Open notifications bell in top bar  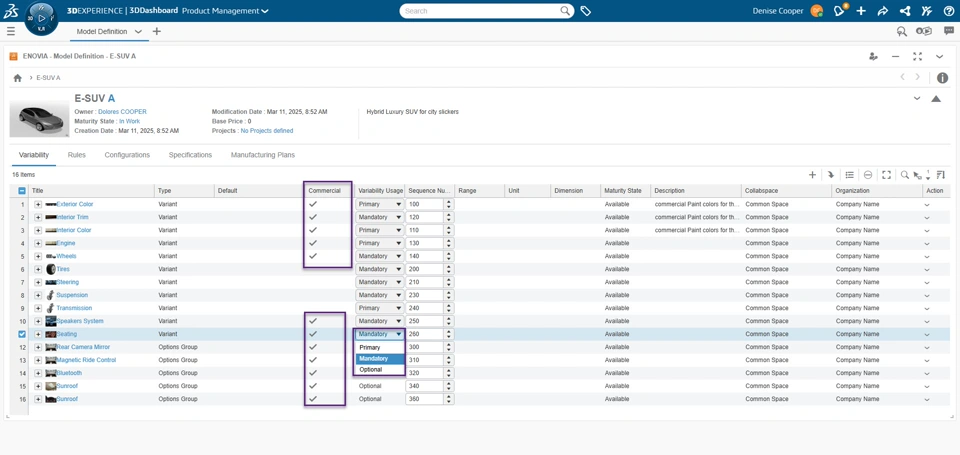(839, 11)
